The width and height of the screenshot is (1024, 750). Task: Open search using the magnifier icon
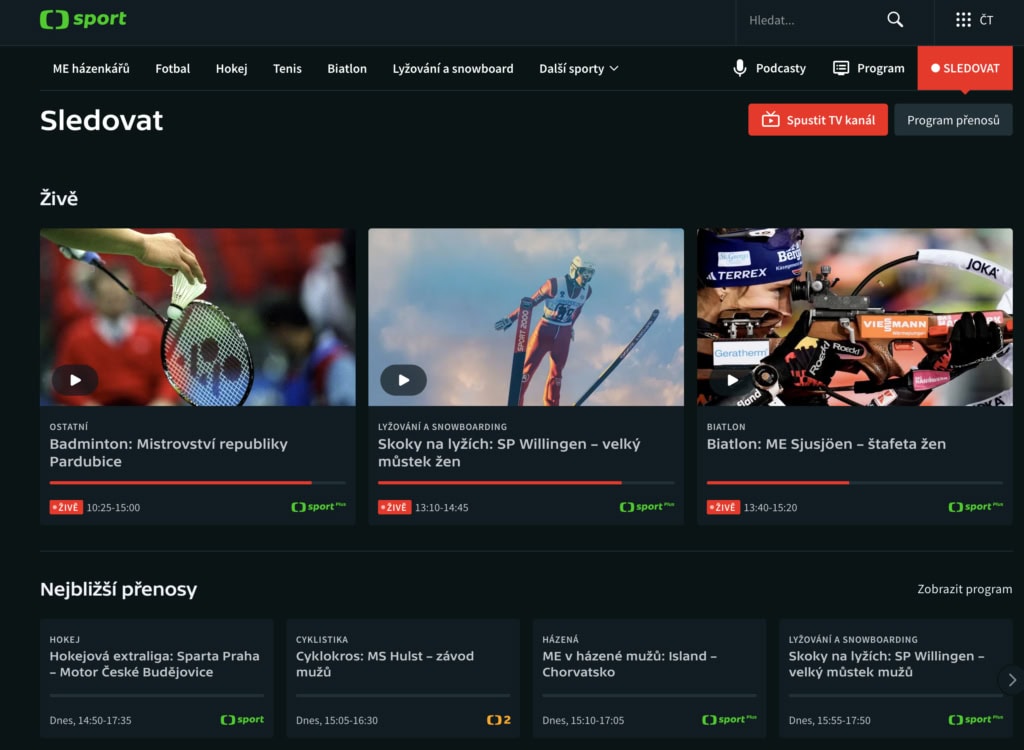click(x=894, y=19)
